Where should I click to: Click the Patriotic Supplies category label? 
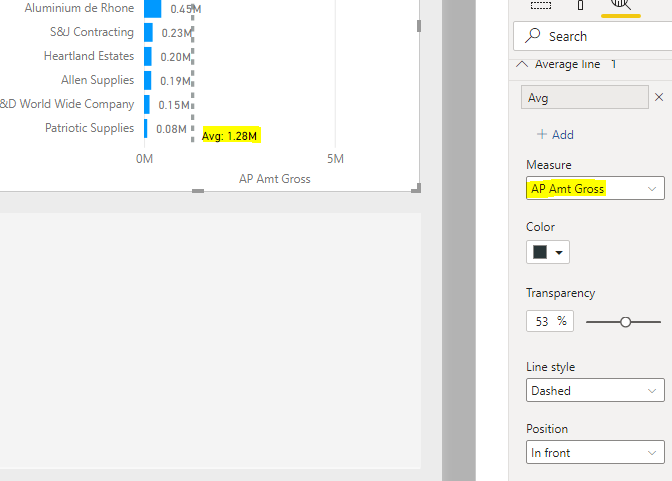tap(90, 128)
